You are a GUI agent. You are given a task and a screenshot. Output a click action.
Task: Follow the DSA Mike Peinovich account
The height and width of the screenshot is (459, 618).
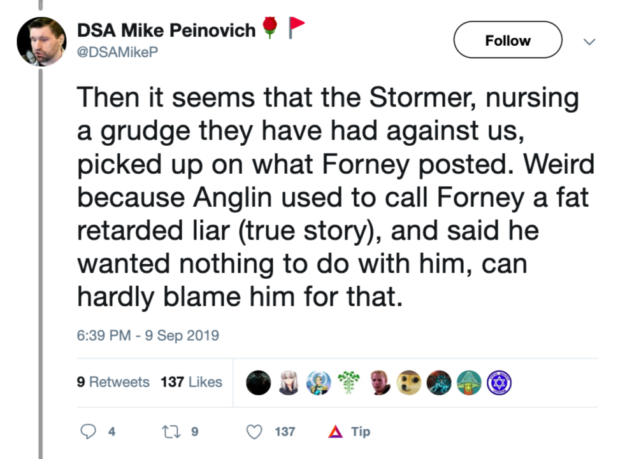[508, 40]
